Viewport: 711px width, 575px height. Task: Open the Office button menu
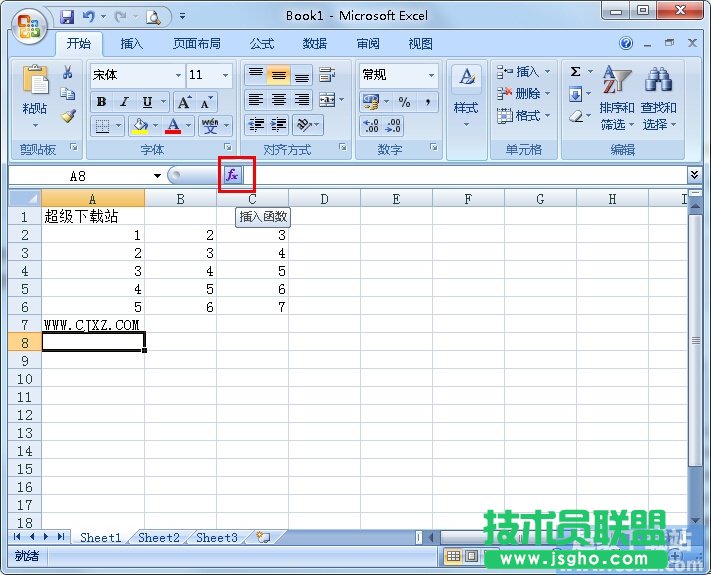click(x=29, y=26)
